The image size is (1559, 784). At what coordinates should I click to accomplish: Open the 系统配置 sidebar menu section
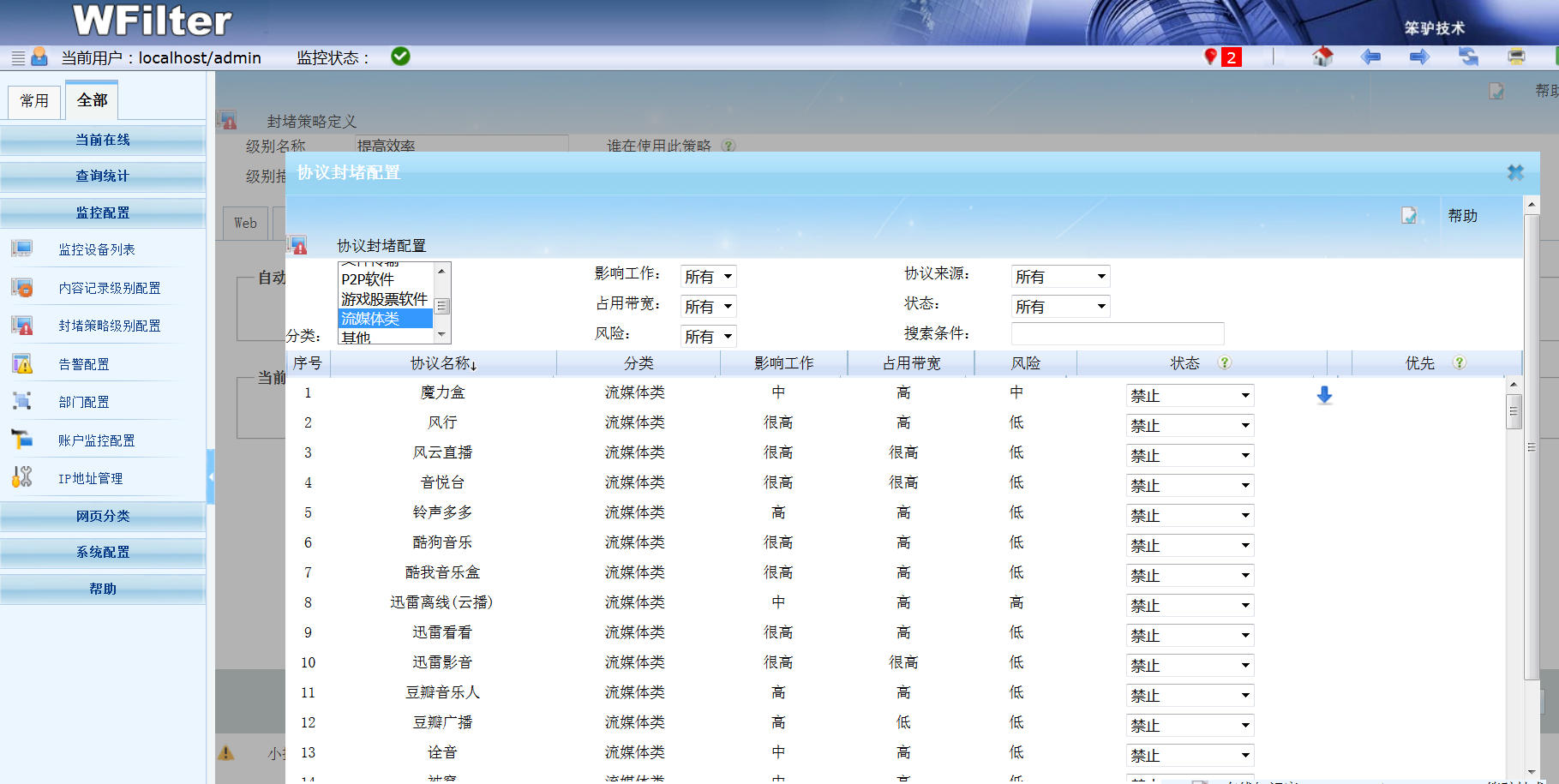pos(103,553)
